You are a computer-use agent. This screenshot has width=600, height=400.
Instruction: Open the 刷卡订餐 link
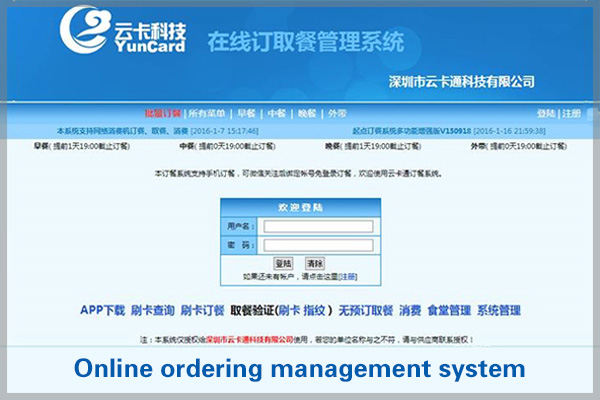pyautogui.click(x=202, y=310)
